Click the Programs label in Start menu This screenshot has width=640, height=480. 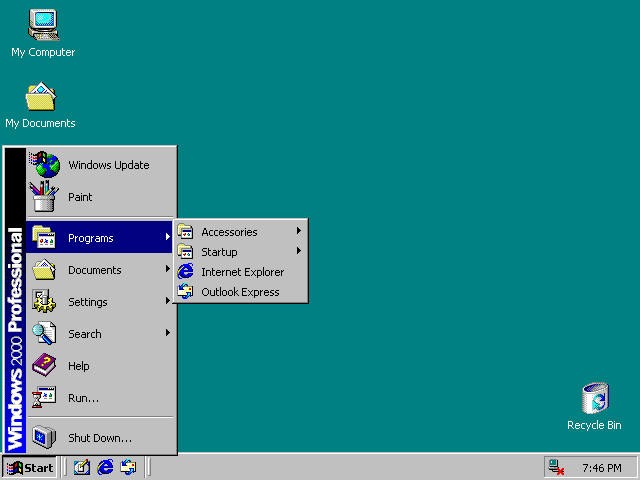click(91, 238)
